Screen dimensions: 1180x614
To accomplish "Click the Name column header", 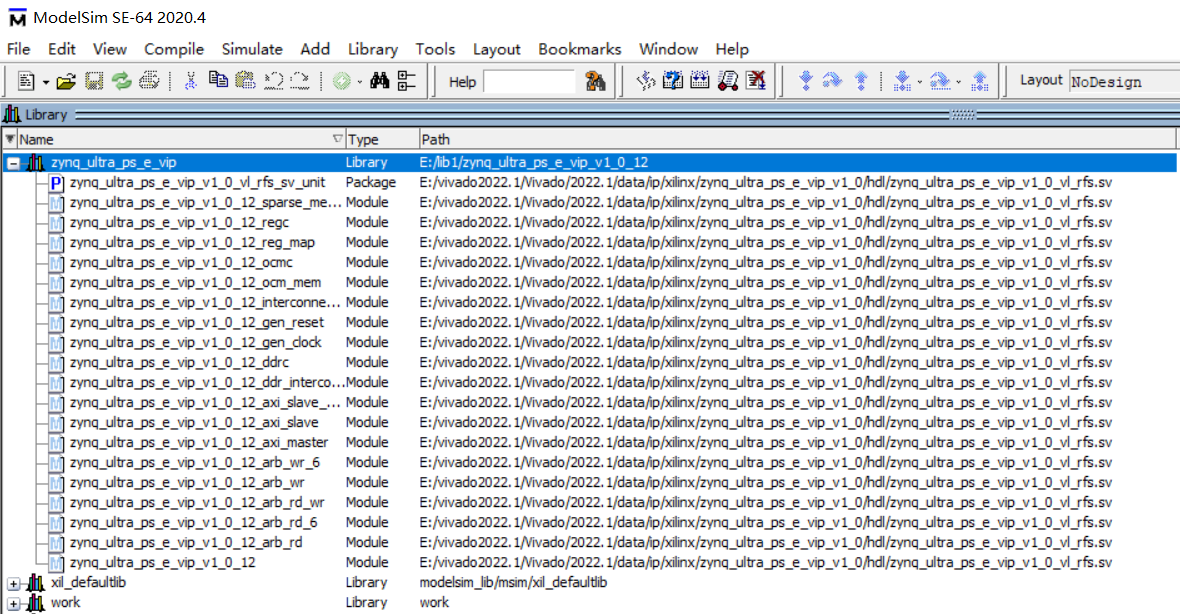I will [181, 139].
